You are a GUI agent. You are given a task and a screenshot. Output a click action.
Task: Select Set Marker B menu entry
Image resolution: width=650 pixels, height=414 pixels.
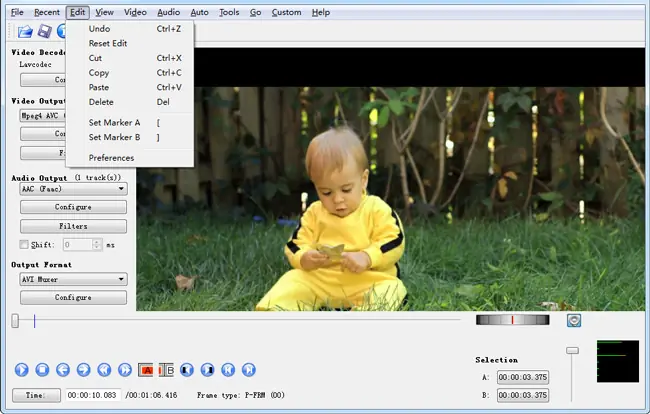point(130,137)
